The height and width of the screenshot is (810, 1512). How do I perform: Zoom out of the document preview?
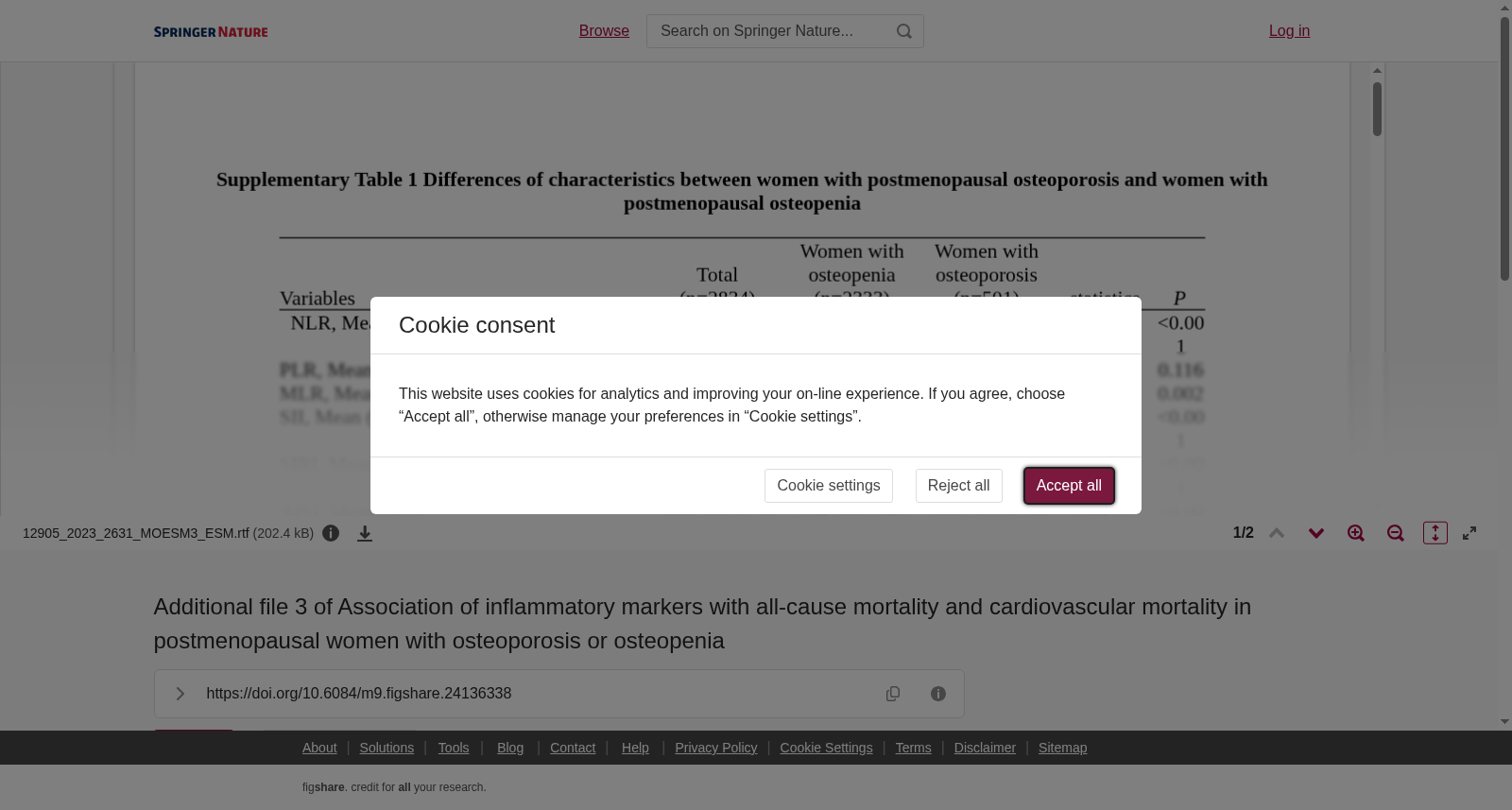[x=1396, y=533]
